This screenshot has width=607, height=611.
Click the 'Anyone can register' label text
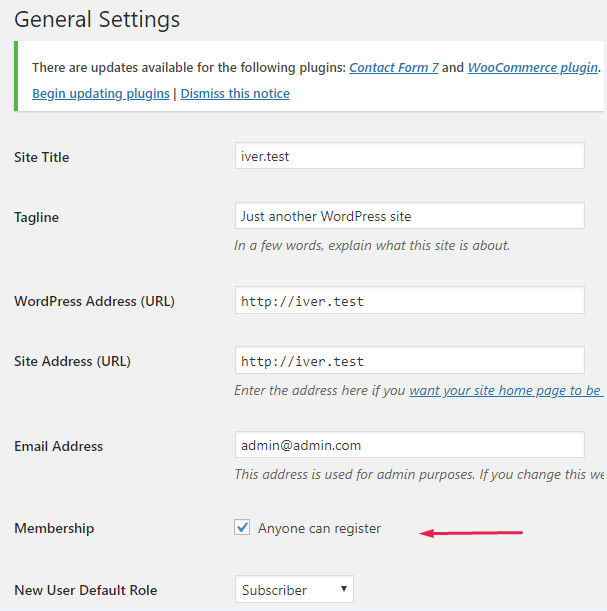pyautogui.click(x=319, y=529)
